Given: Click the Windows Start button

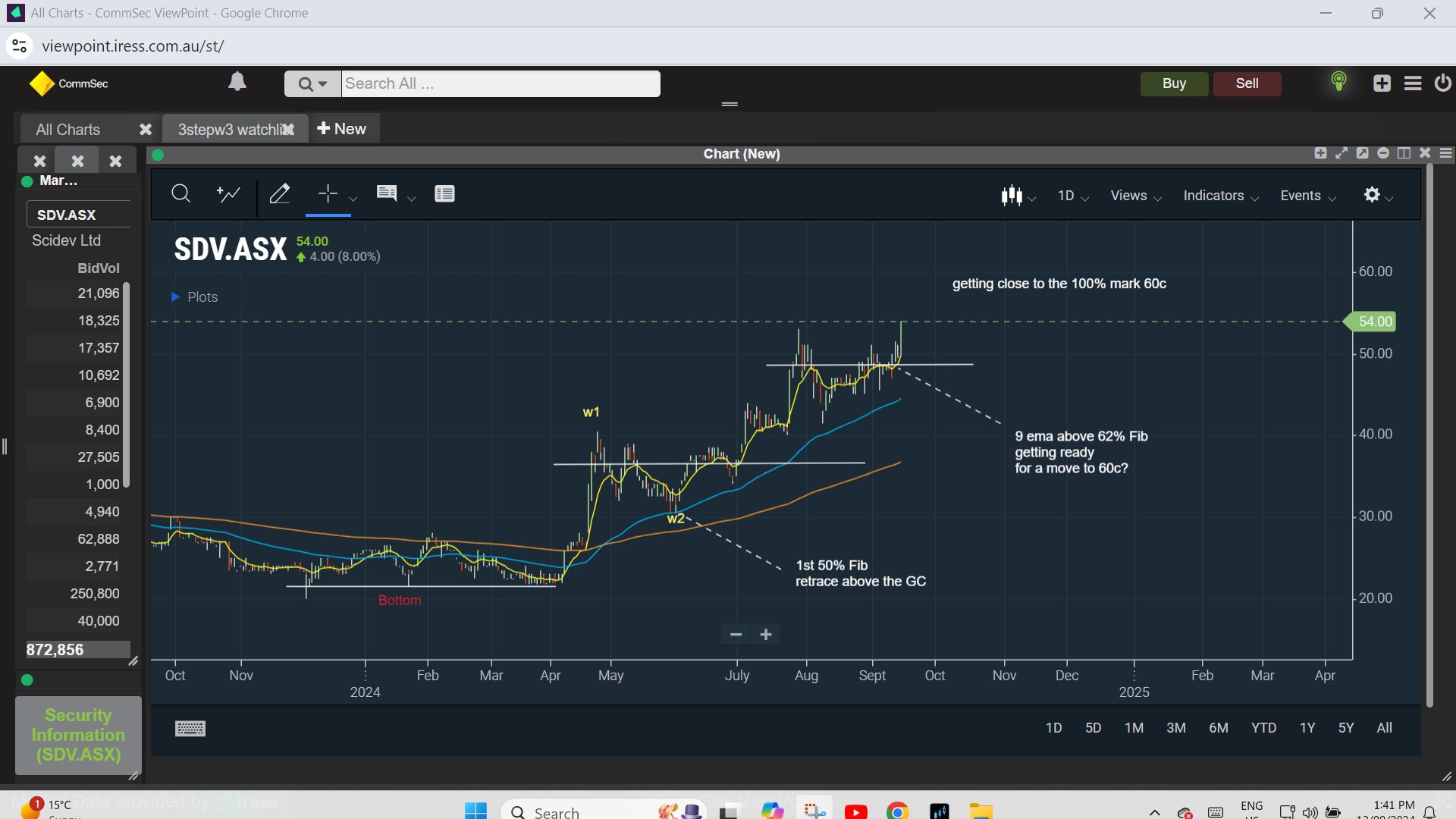Looking at the screenshot, I should [475, 811].
